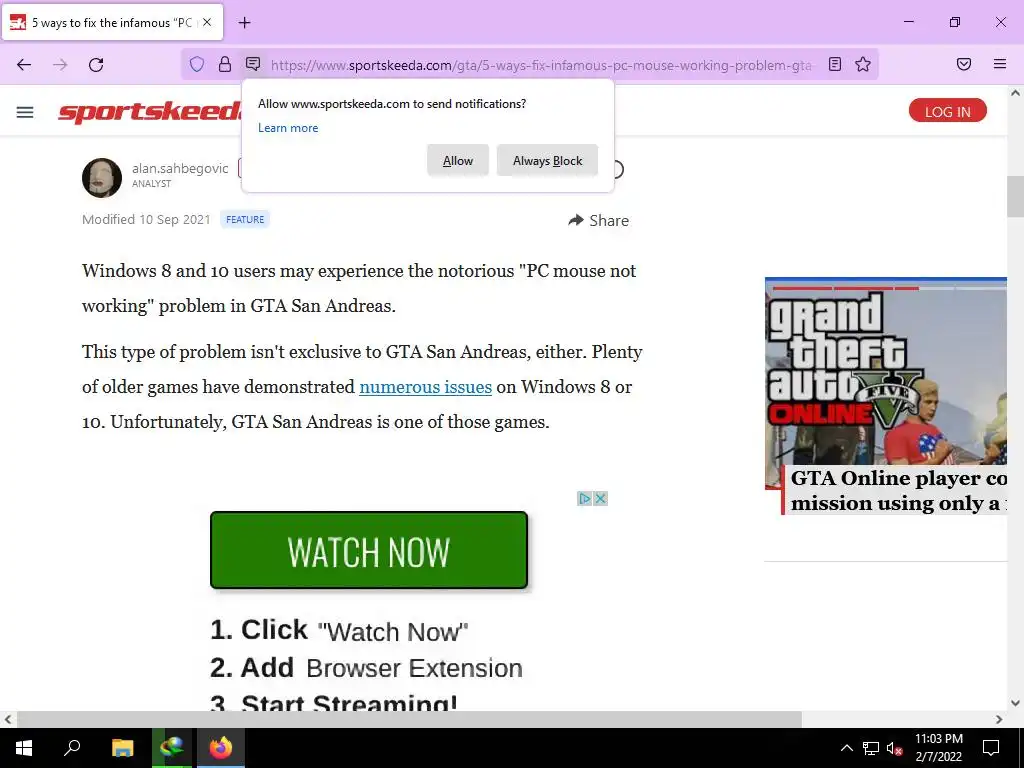Open a new browser tab
The height and width of the screenshot is (768, 1024).
click(244, 23)
